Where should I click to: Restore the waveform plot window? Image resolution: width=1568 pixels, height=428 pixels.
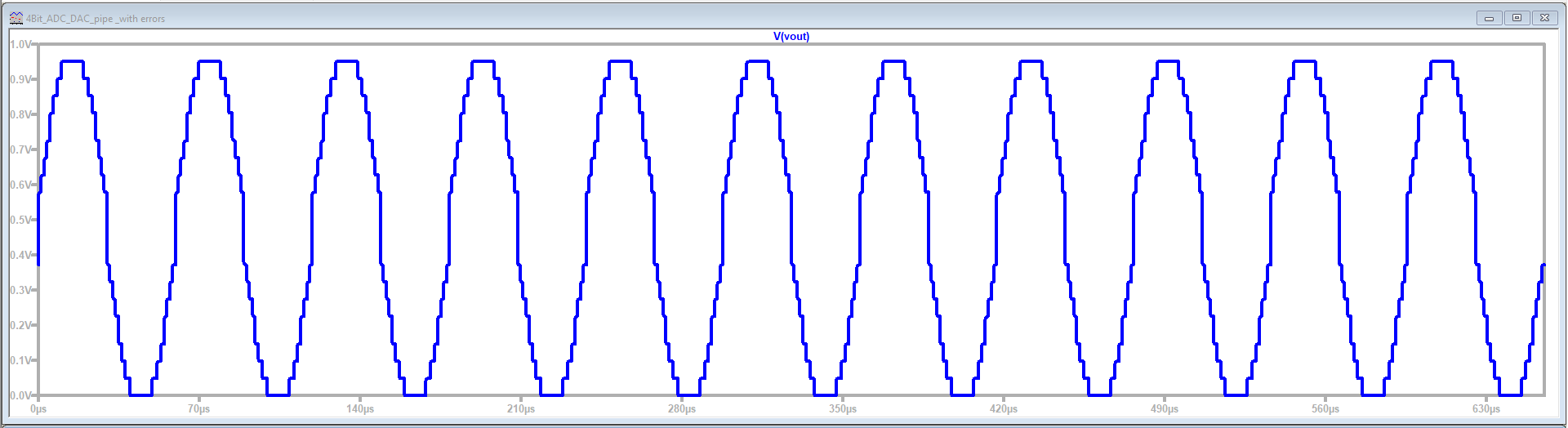click(1517, 18)
